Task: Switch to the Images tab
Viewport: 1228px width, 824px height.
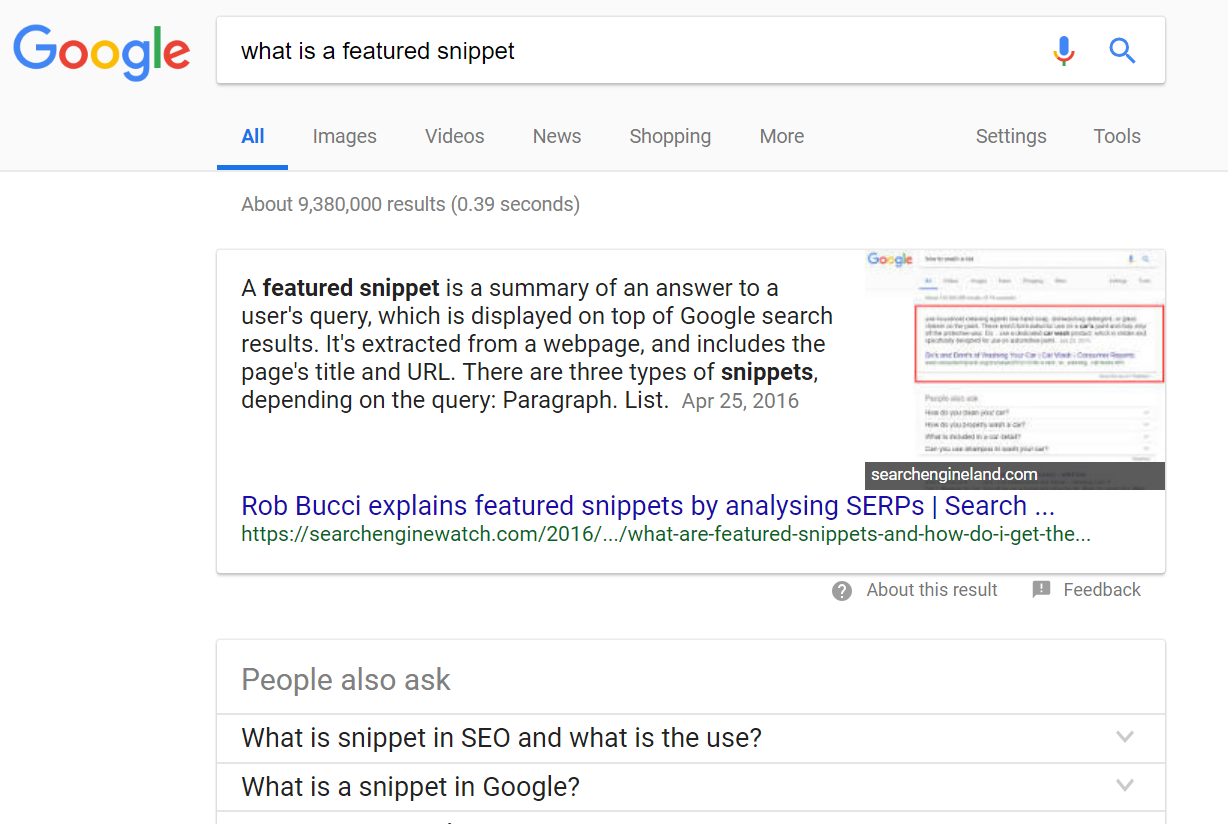Action: pyautogui.click(x=344, y=136)
